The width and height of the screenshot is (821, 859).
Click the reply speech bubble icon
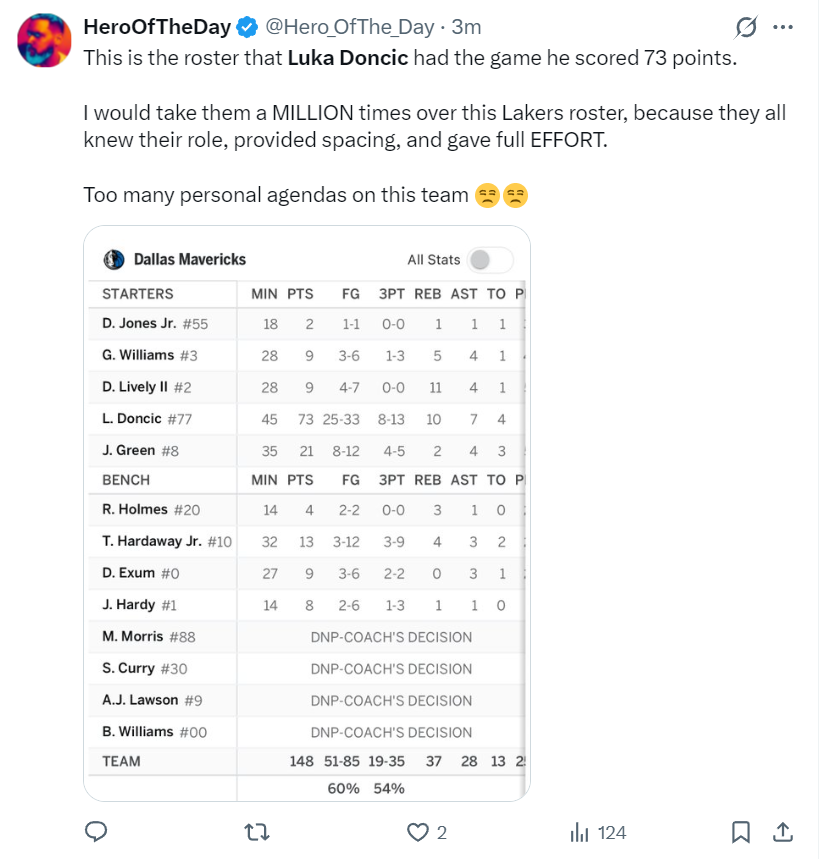[96, 832]
